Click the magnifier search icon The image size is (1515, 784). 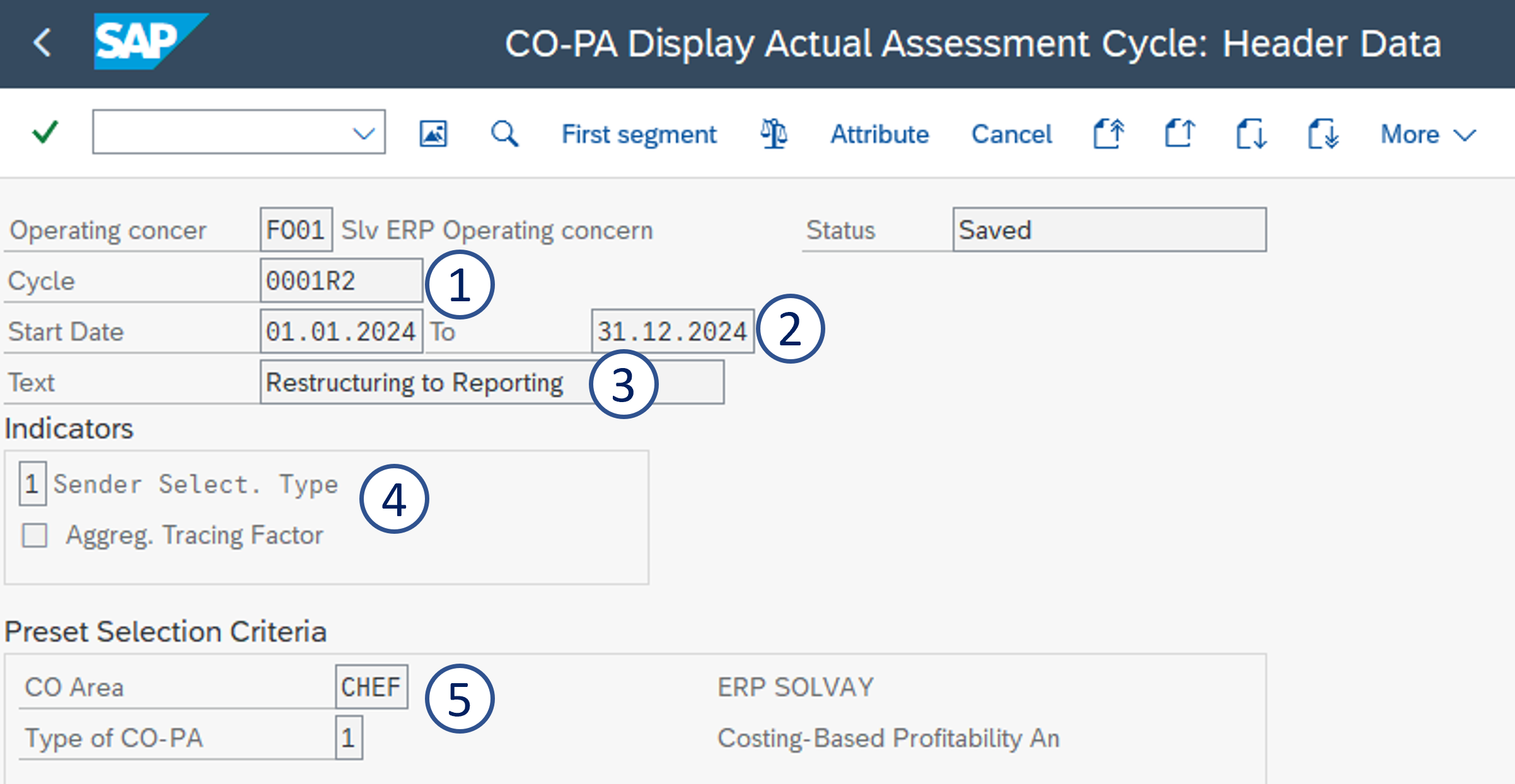click(x=504, y=134)
